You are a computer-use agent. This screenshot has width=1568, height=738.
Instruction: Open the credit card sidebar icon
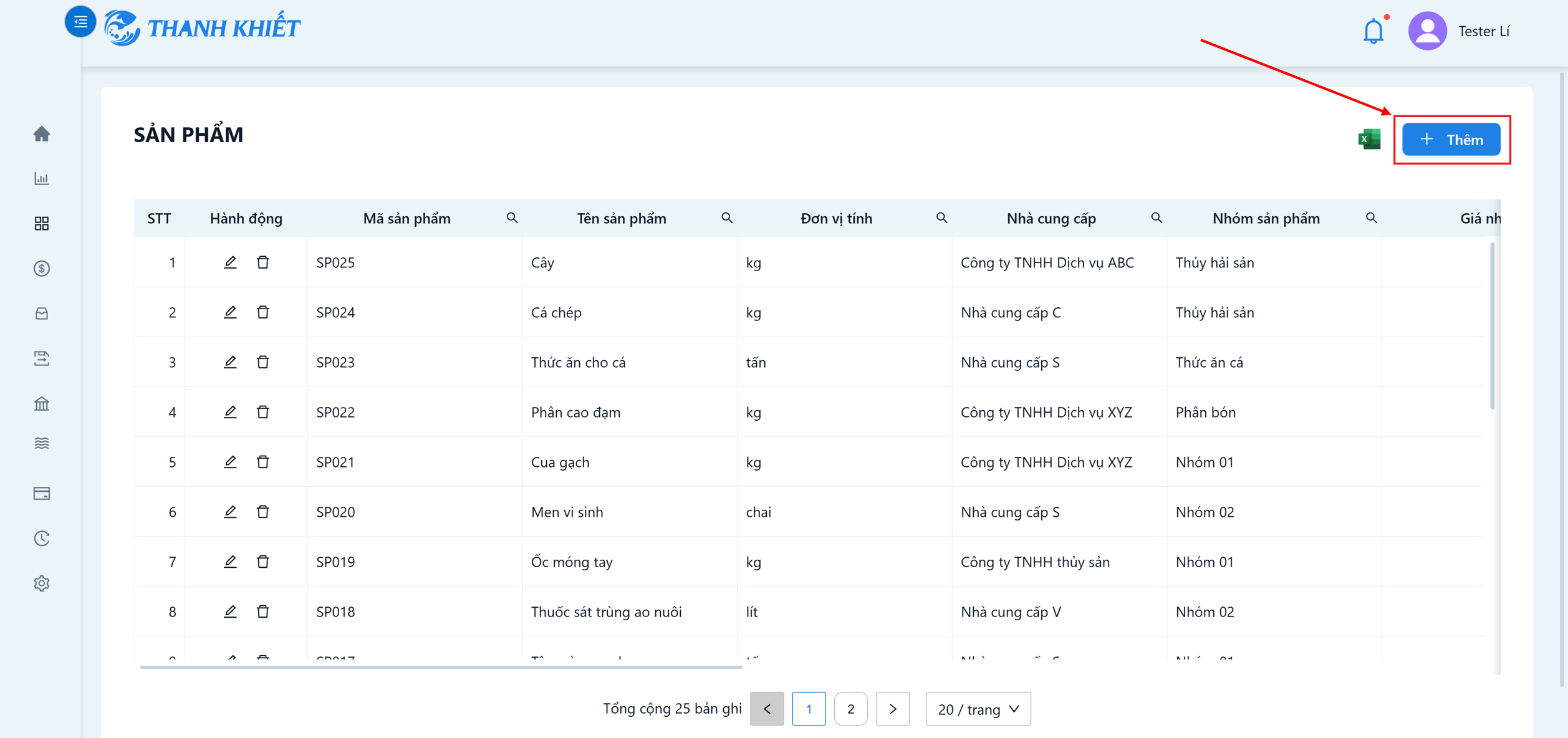(42, 494)
